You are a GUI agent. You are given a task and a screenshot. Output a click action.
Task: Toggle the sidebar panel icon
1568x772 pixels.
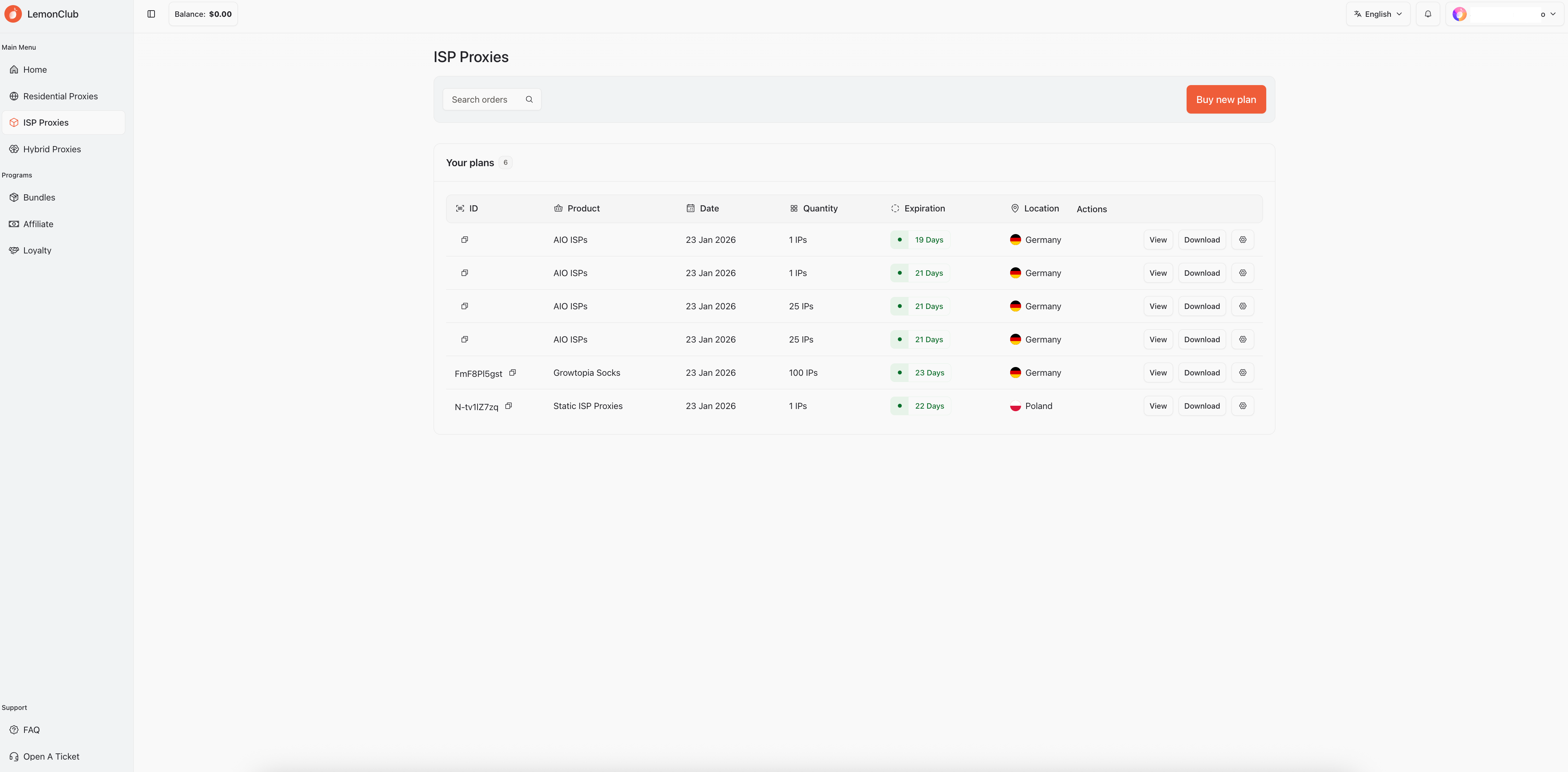click(x=152, y=14)
